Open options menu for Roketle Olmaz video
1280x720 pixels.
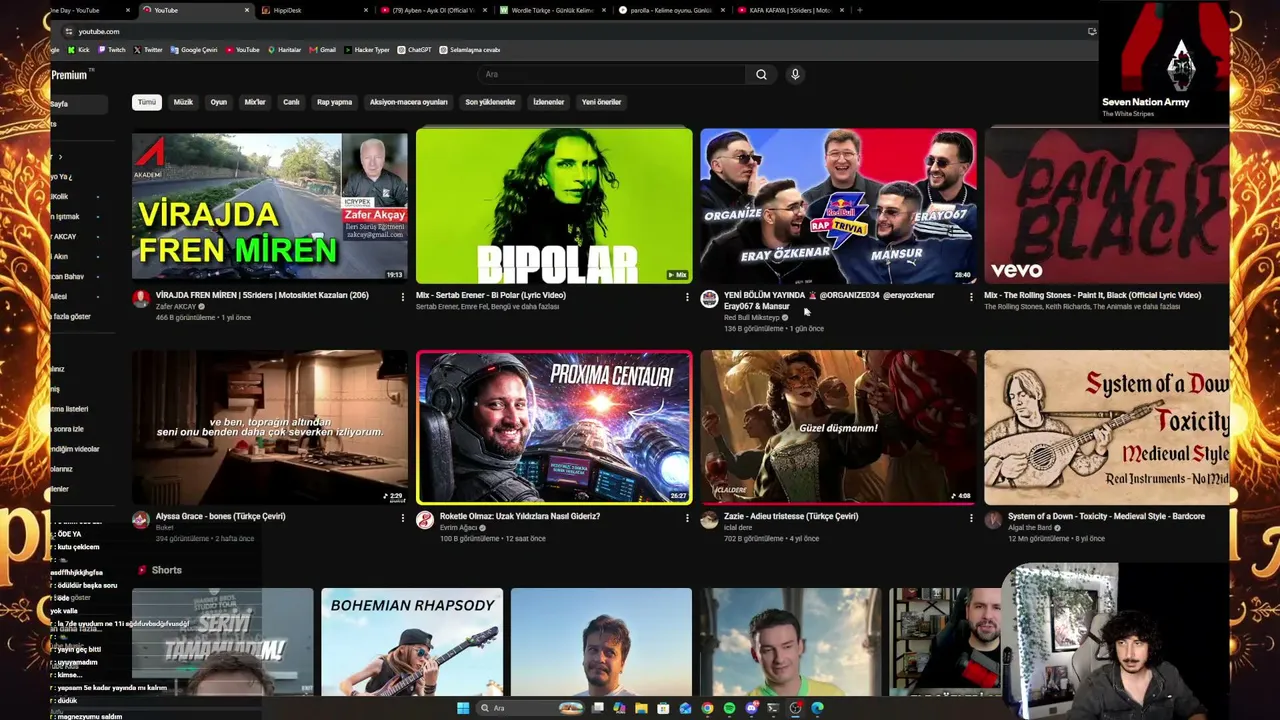pyautogui.click(x=687, y=518)
